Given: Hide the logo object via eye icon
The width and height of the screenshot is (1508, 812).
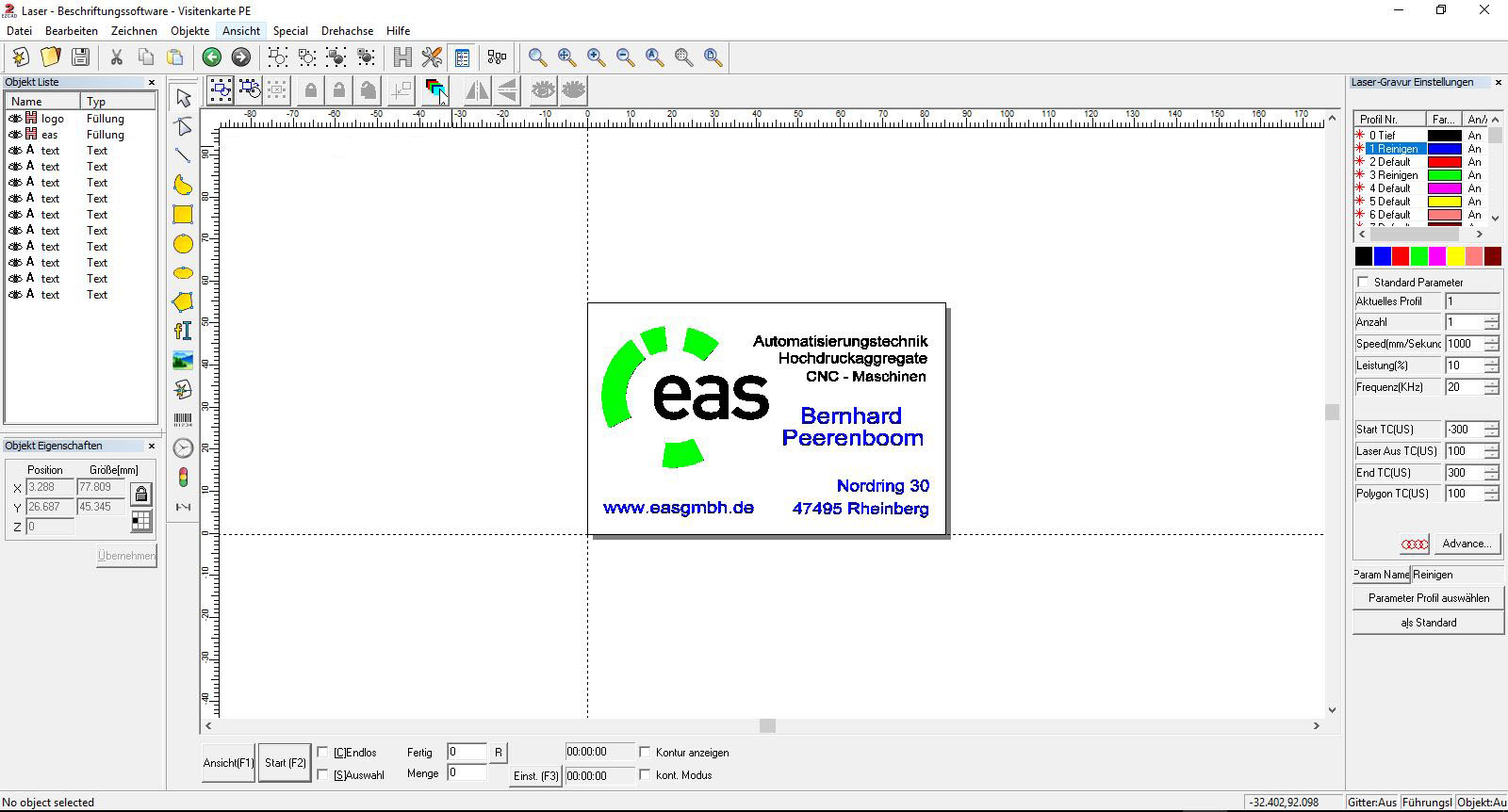Looking at the screenshot, I should 14,119.
